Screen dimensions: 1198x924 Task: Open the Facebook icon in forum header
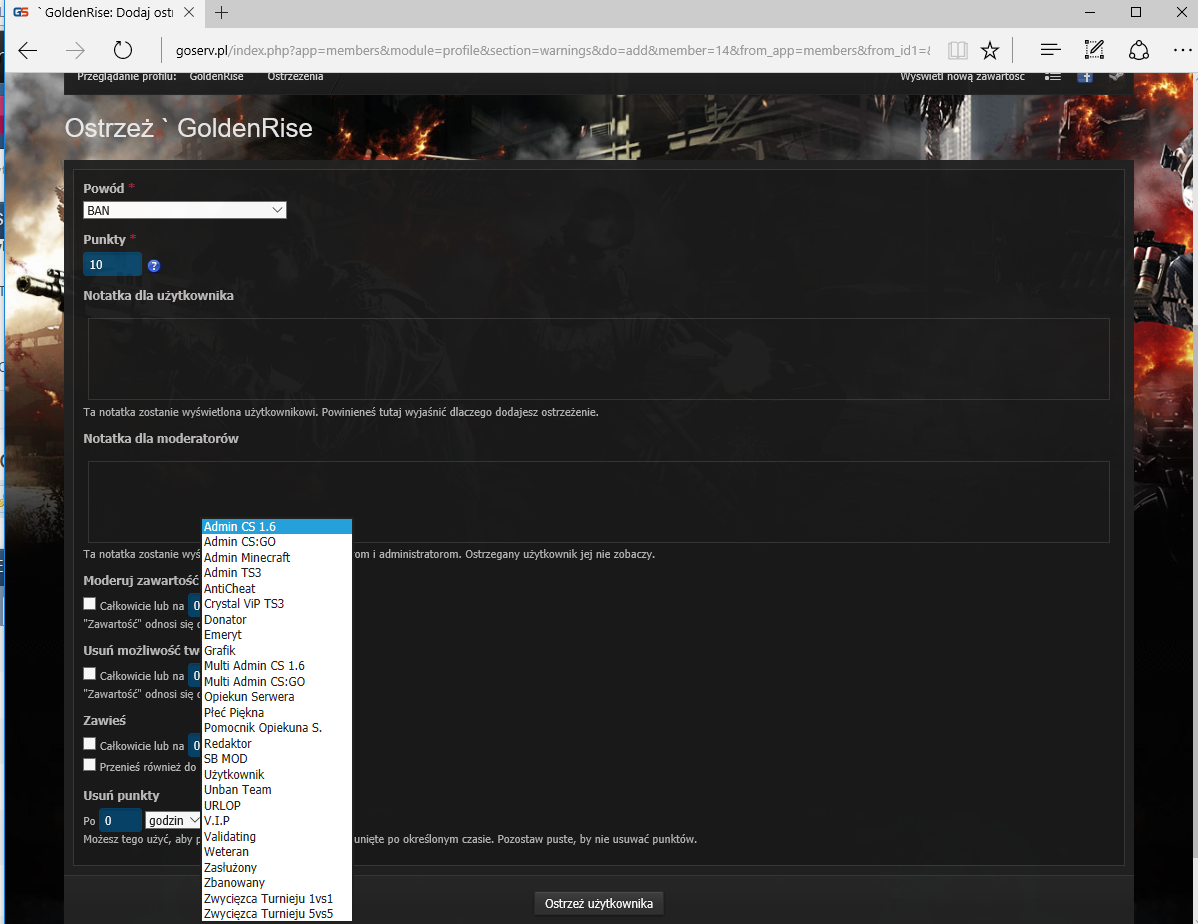pos(1085,76)
